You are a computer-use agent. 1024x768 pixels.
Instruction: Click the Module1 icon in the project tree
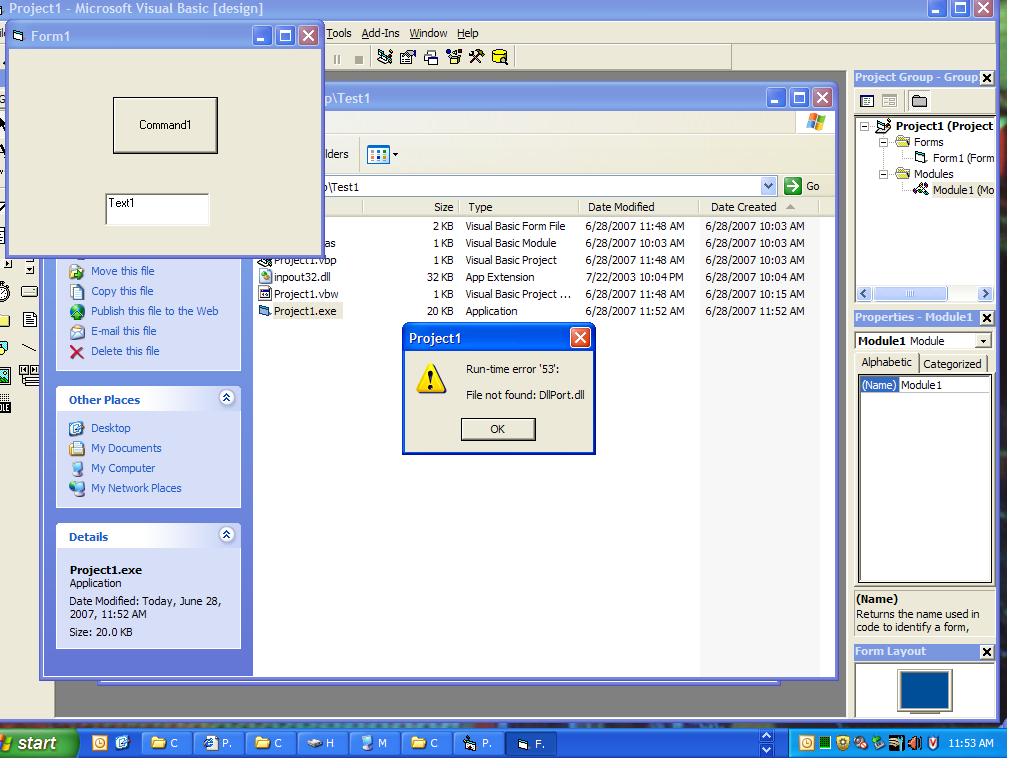[921, 189]
